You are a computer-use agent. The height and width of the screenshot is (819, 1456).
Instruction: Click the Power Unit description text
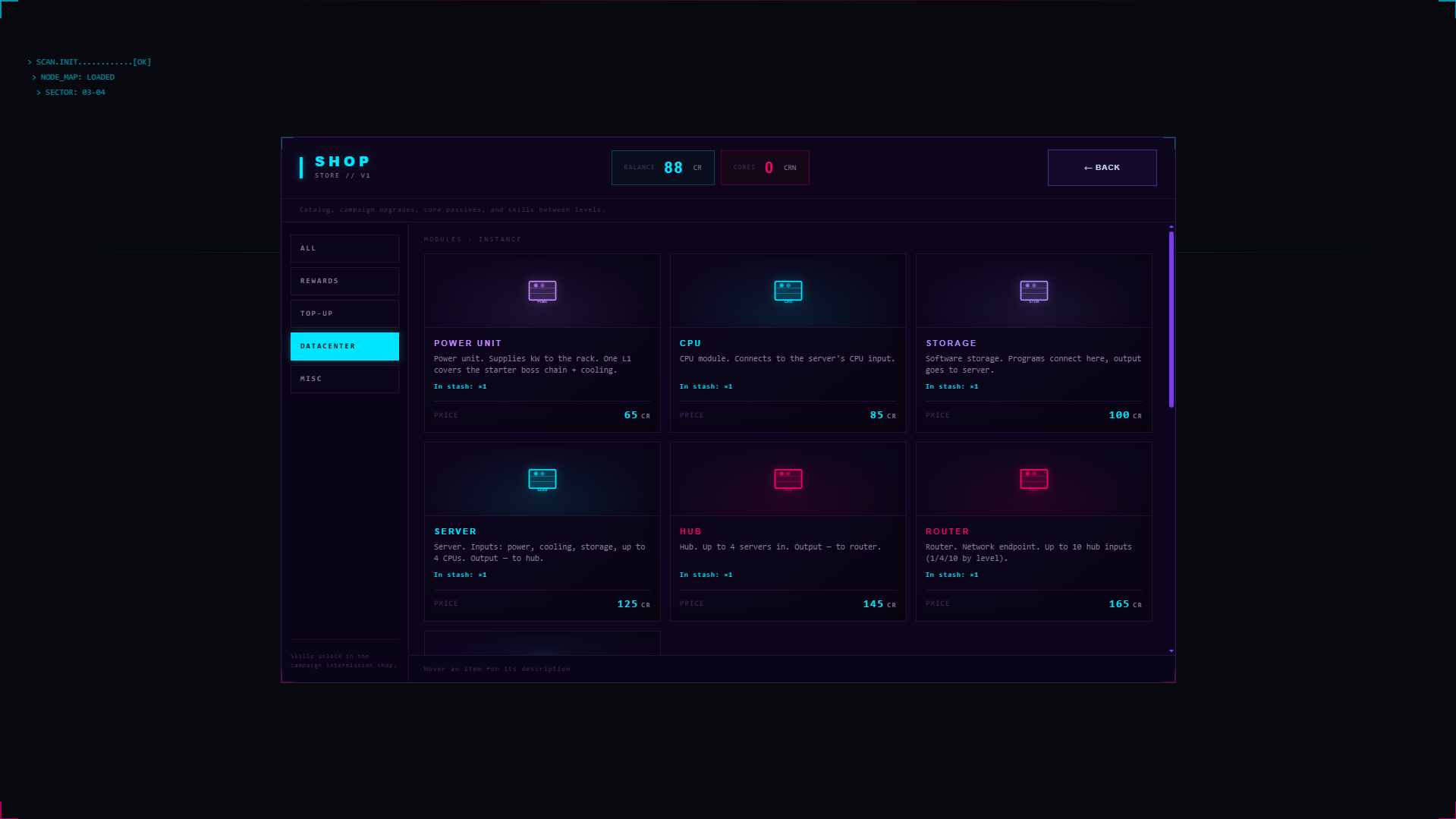(x=533, y=364)
